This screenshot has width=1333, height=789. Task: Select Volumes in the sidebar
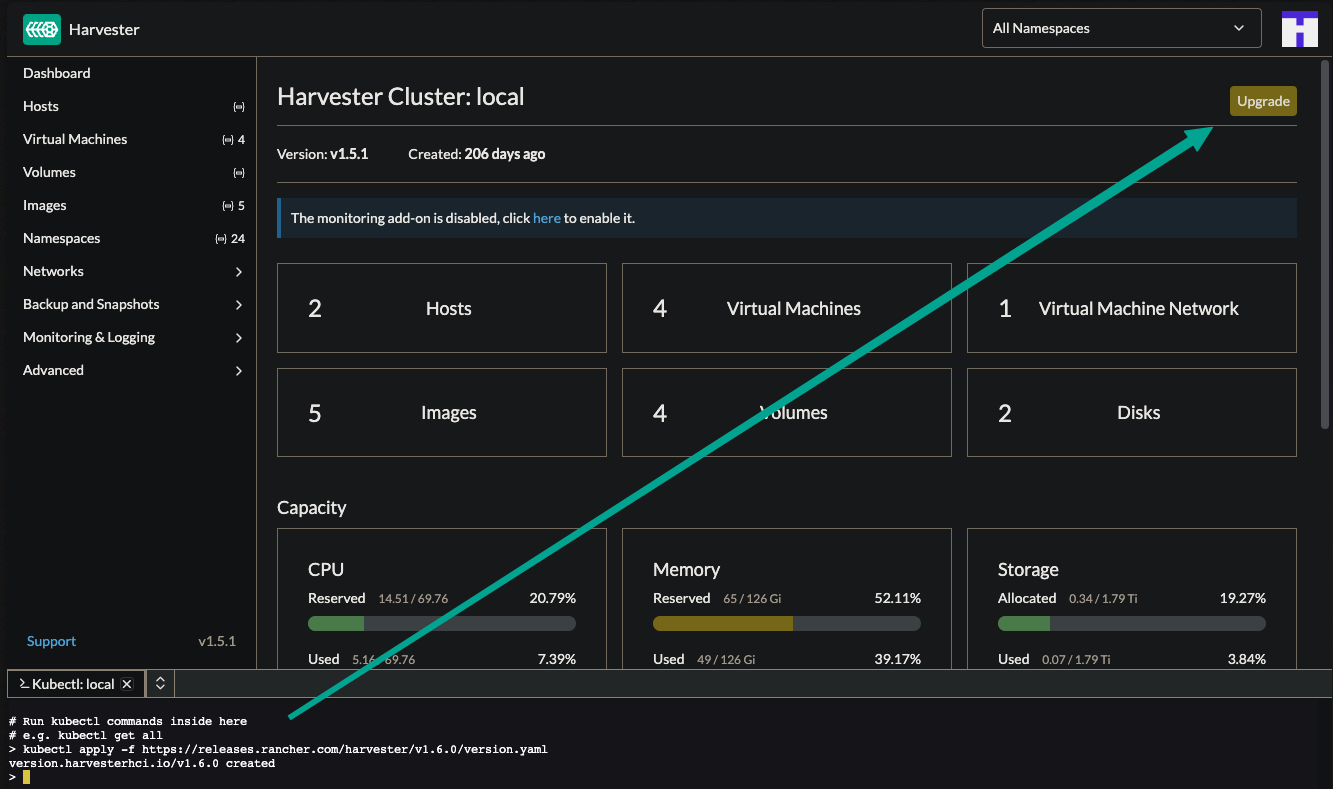[49, 172]
